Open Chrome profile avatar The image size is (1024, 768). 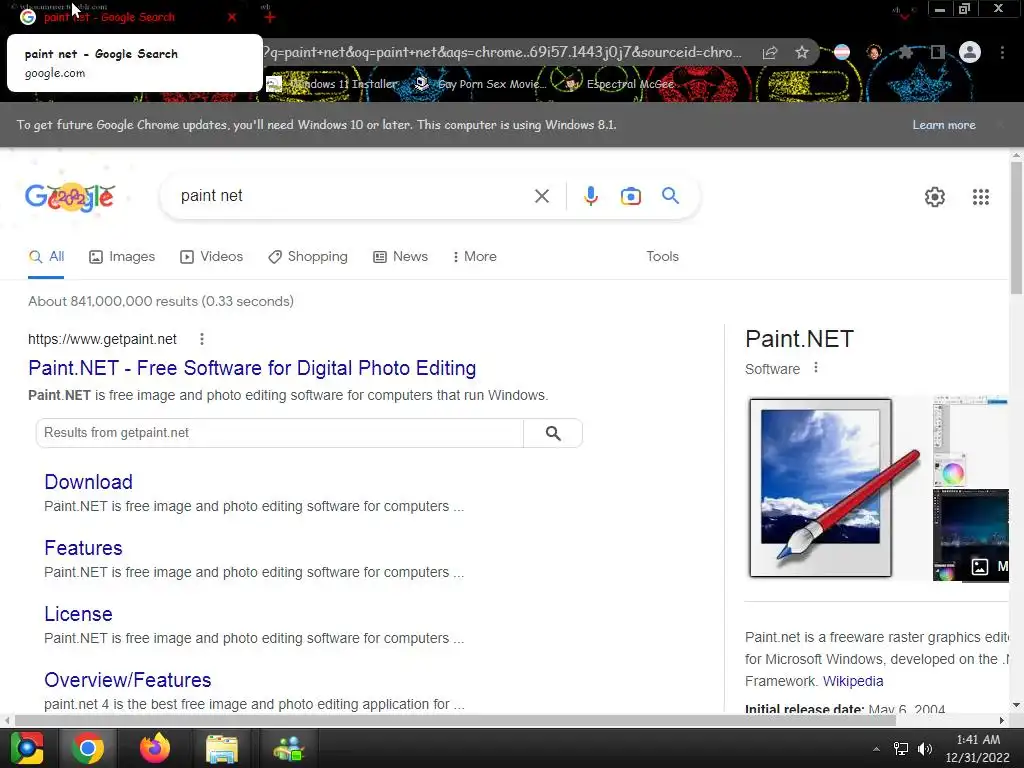tap(970, 52)
